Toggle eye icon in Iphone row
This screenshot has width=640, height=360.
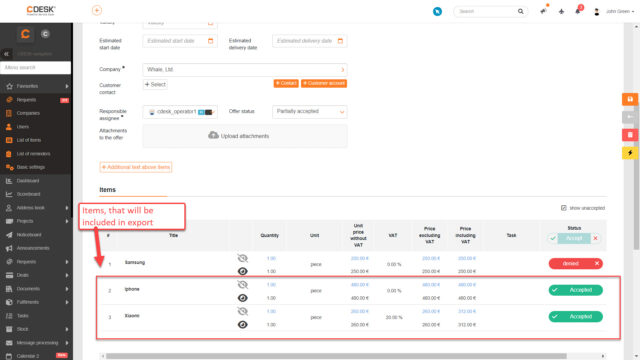pyautogui.click(x=242, y=298)
